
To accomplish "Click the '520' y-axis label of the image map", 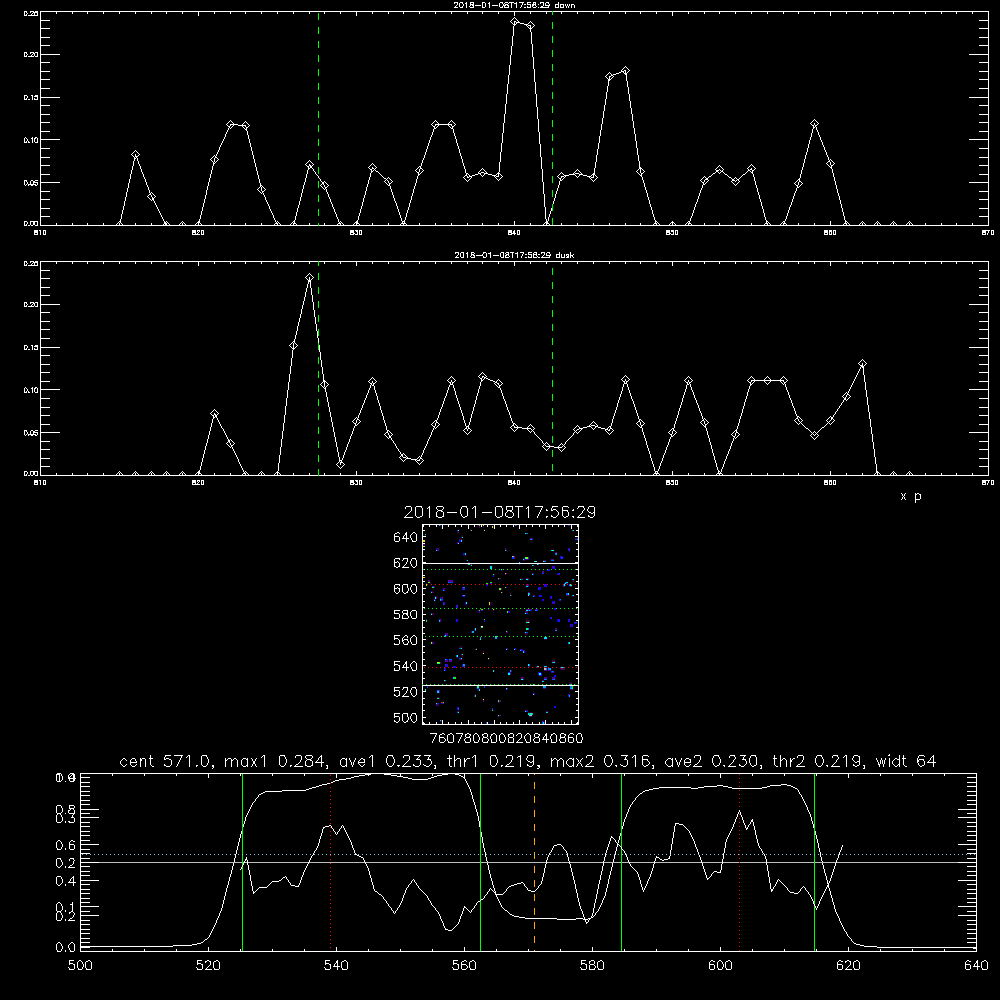I will pyautogui.click(x=405, y=692).
